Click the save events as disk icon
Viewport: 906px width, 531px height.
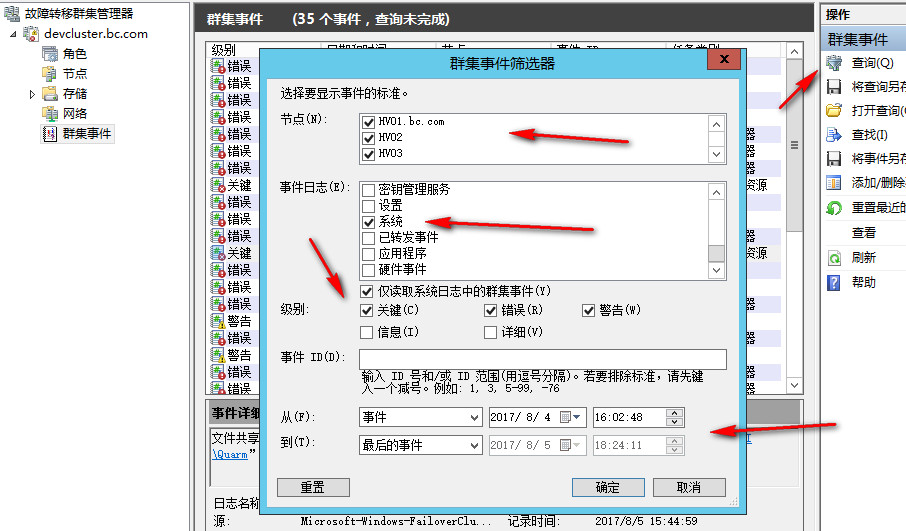[834, 158]
